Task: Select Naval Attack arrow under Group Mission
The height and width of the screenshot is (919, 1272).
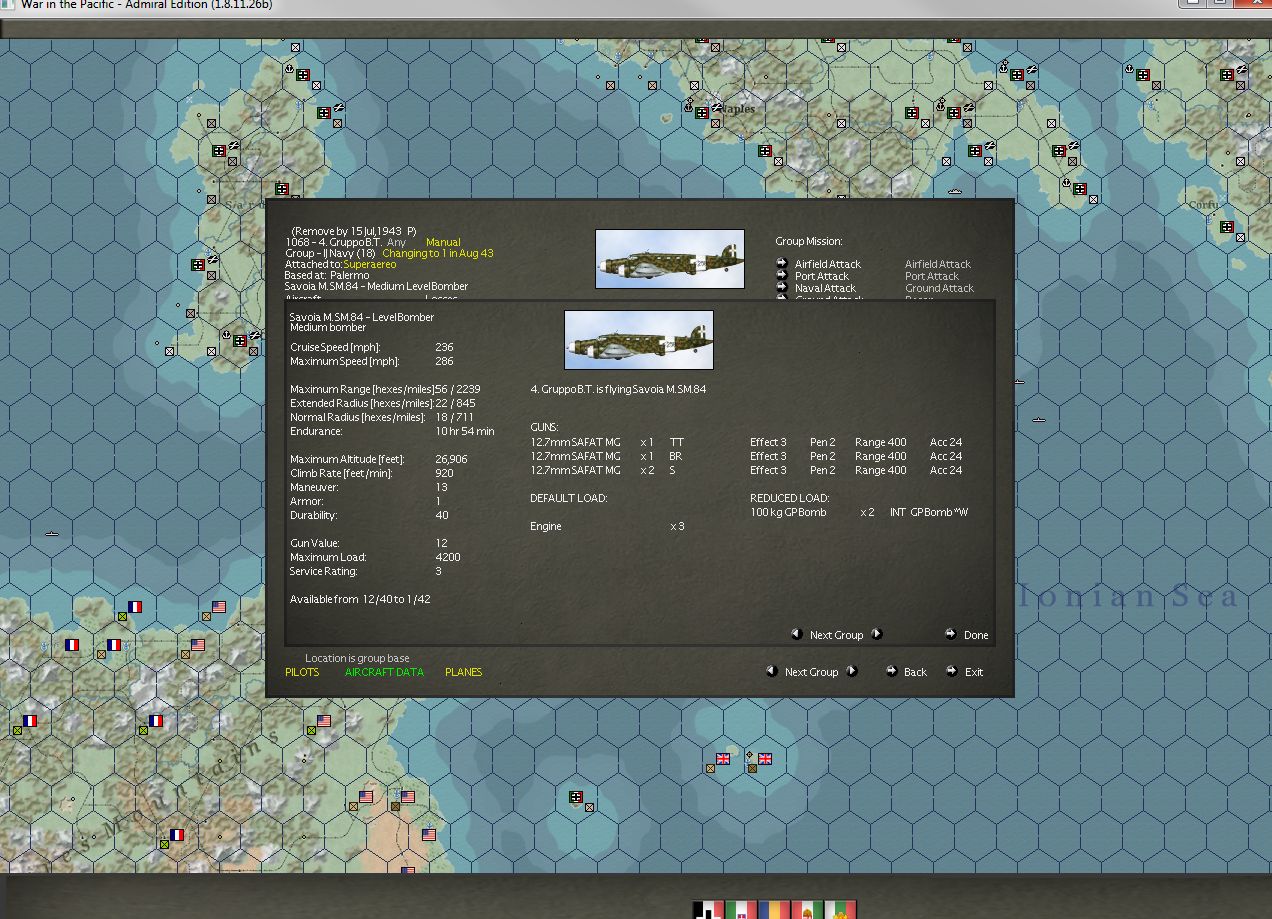Action: click(782, 288)
